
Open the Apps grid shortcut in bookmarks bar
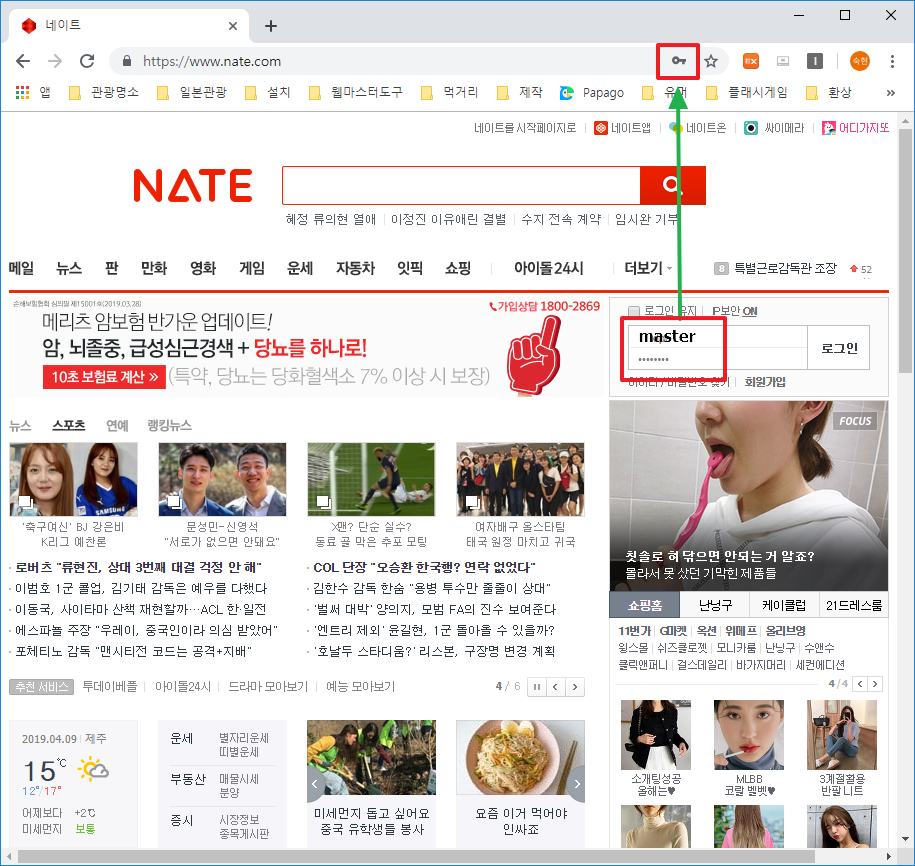[x=22, y=92]
